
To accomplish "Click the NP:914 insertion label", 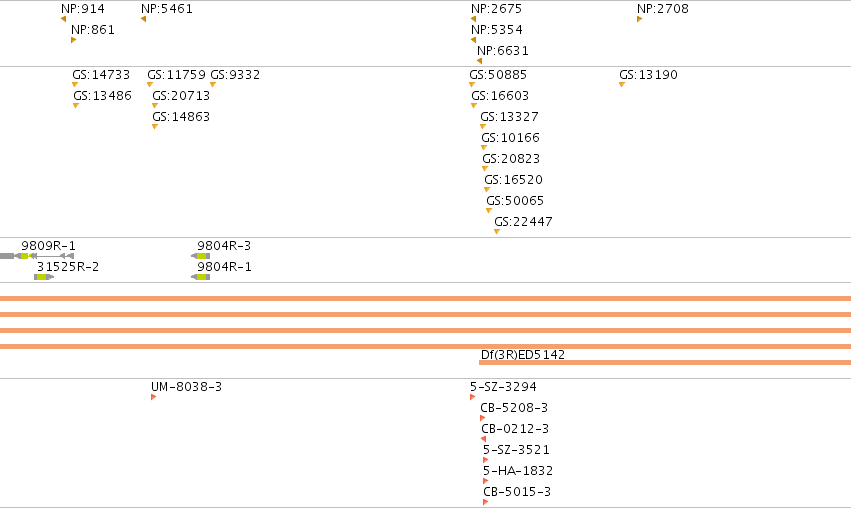I will [x=83, y=9].
